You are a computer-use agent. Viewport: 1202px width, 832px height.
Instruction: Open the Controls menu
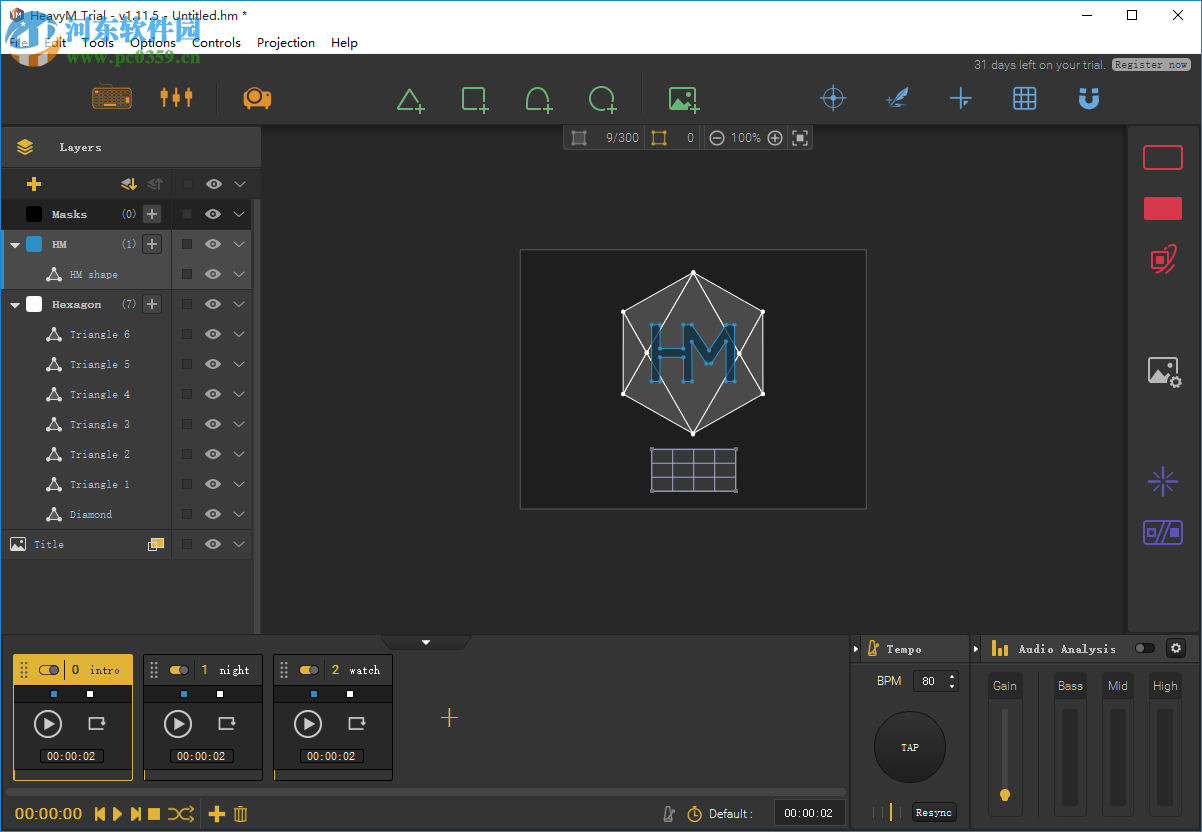[216, 43]
